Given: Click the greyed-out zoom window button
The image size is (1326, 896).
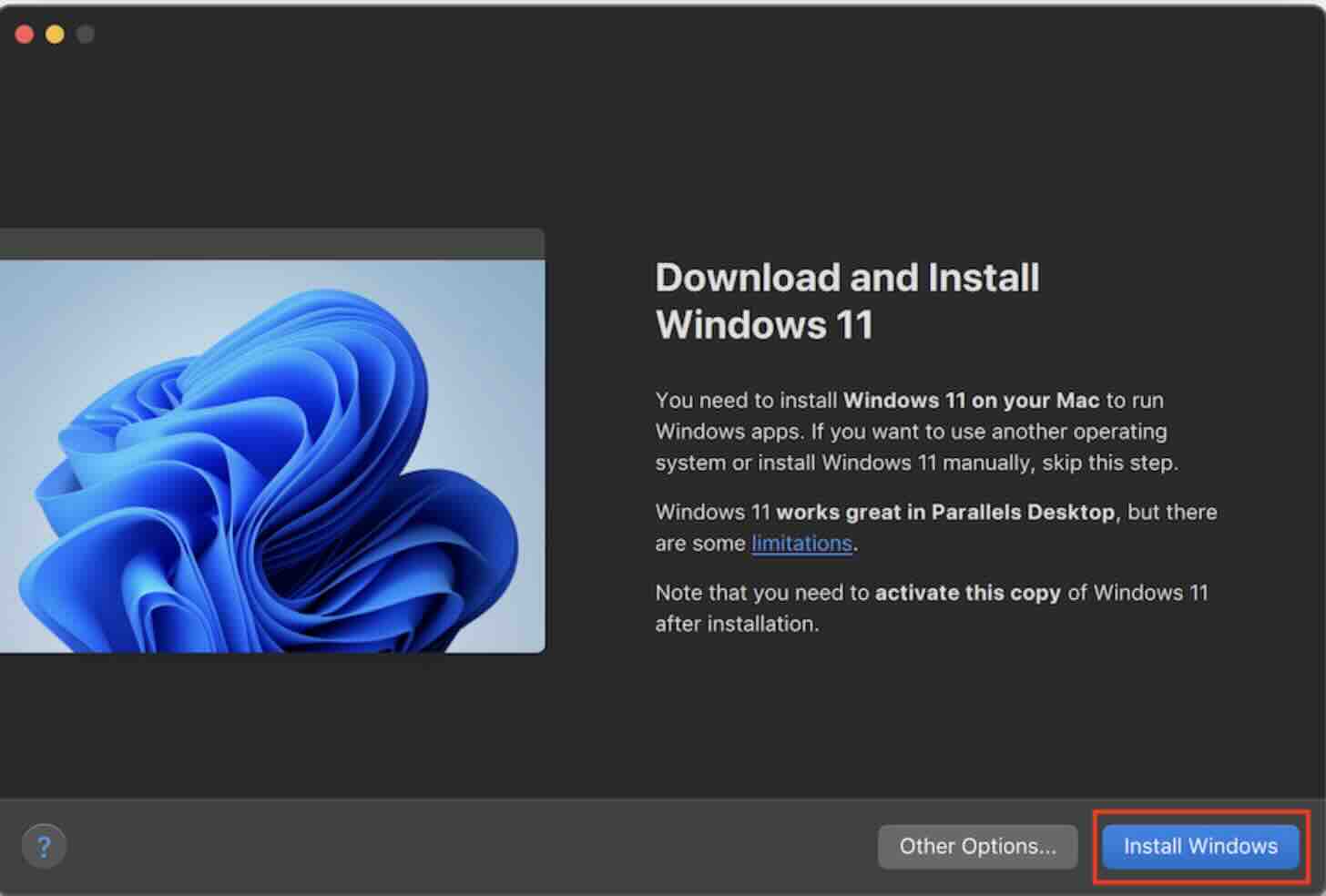Looking at the screenshot, I should click(85, 35).
